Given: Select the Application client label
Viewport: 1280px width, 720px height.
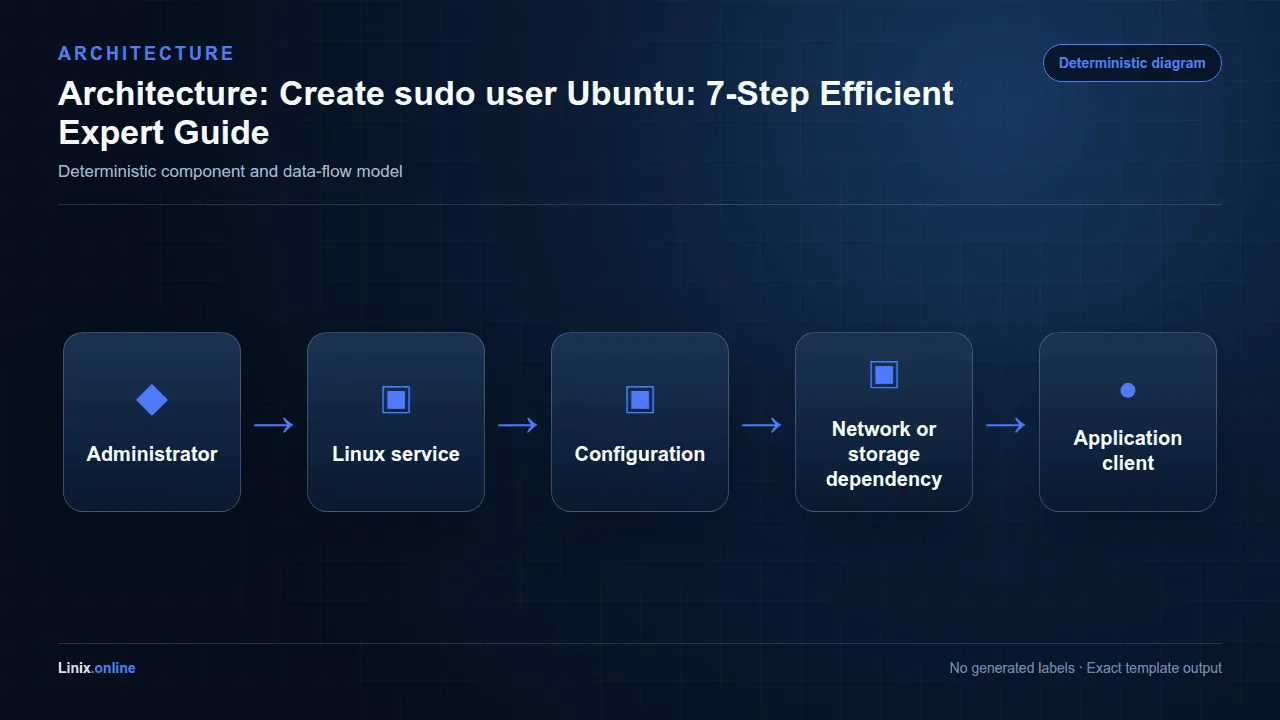Looking at the screenshot, I should coord(1128,450).
